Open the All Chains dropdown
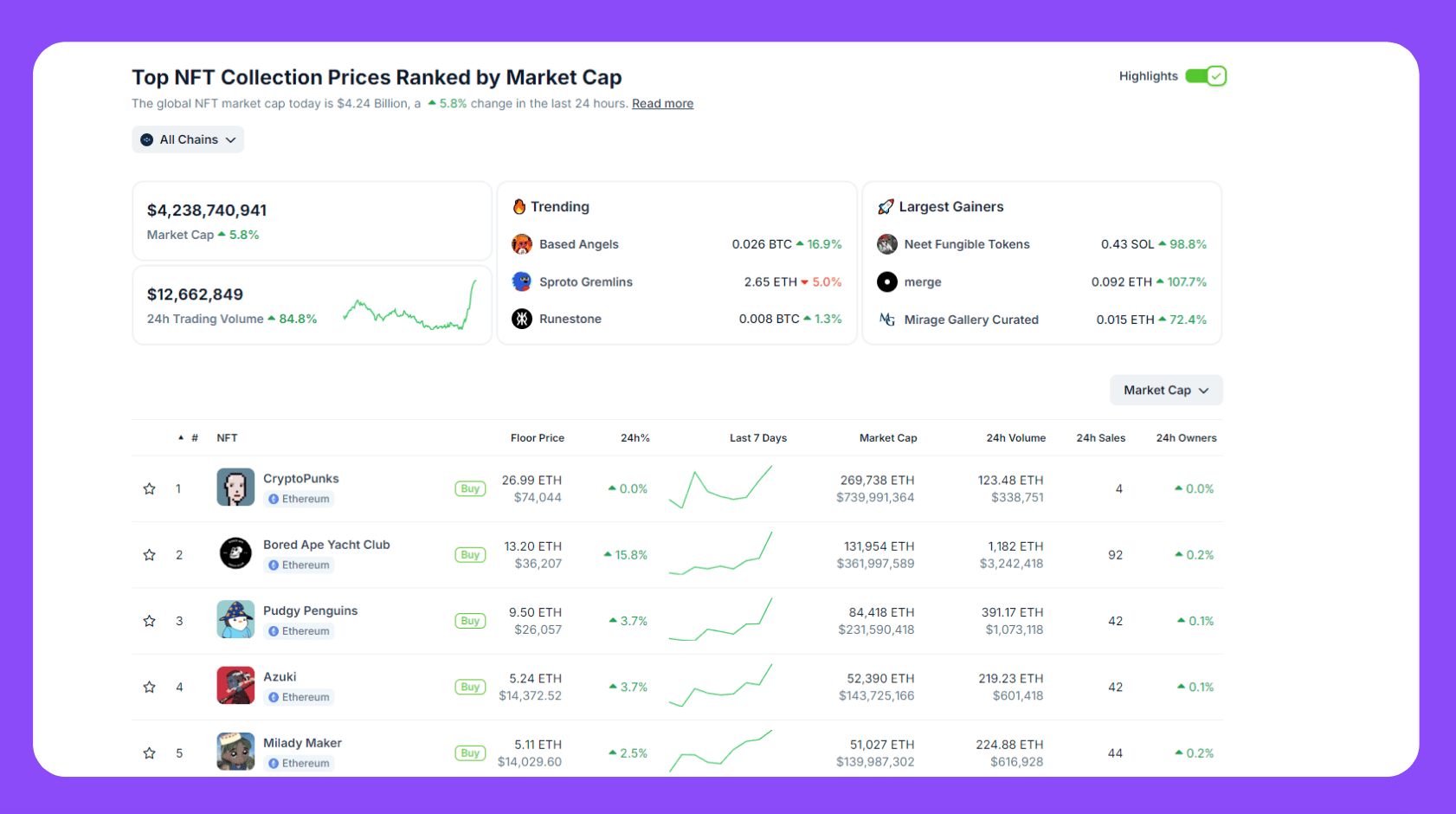The image size is (1456, 814). click(187, 139)
